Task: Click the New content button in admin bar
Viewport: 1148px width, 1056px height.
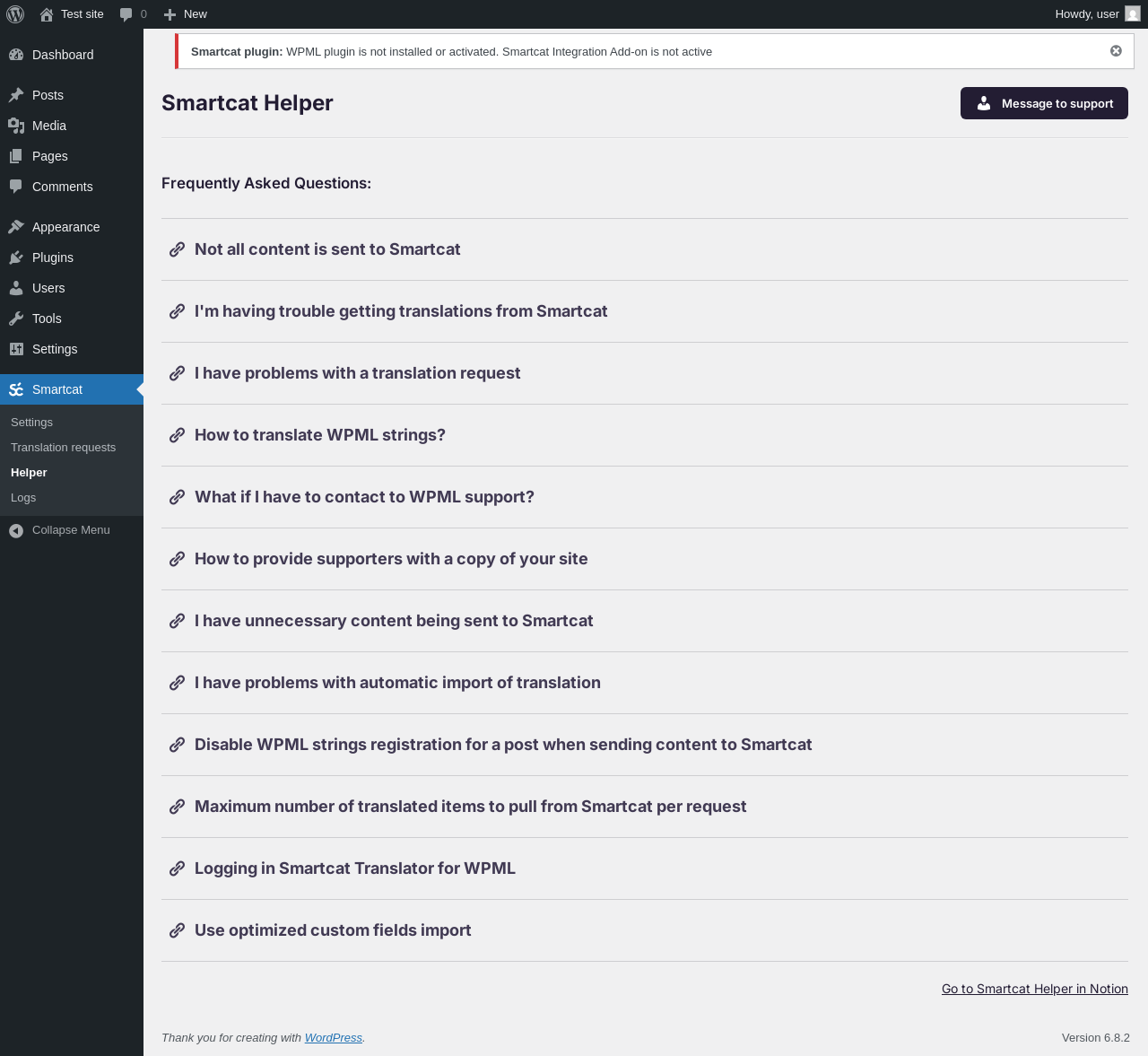Action: tap(186, 14)
